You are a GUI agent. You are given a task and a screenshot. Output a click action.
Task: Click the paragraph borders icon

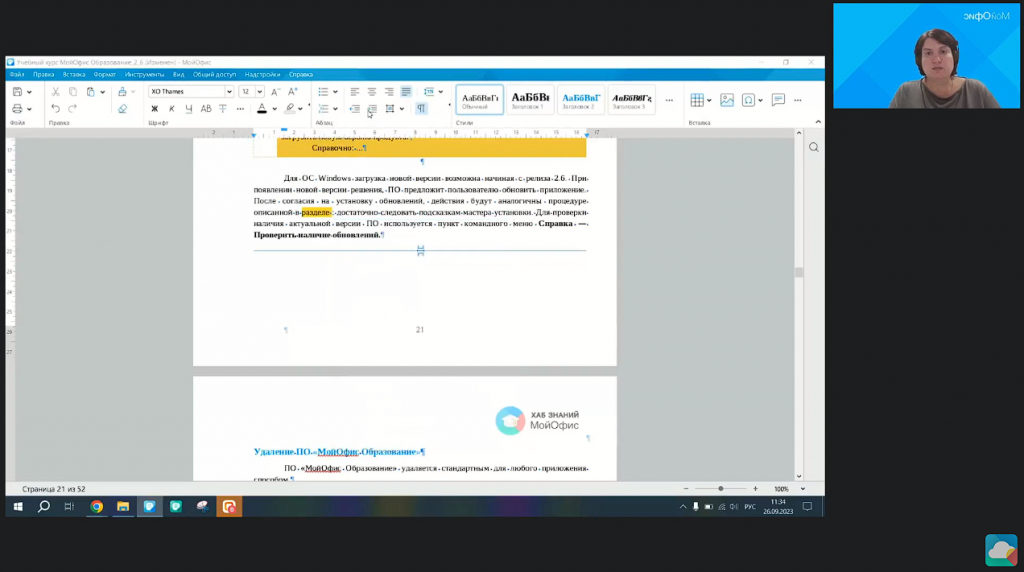click(x=390, y=108)
